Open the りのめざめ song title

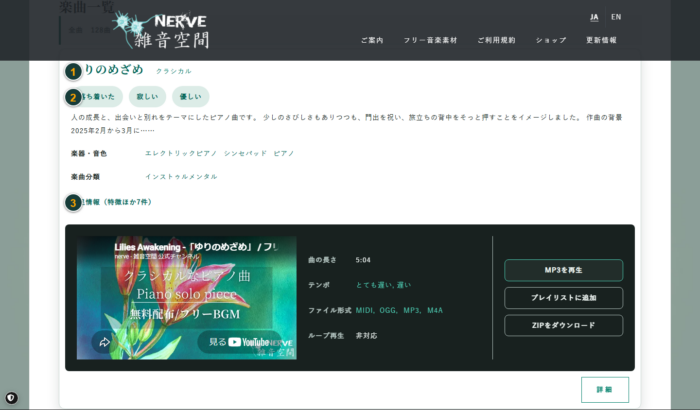pos(113,70)
